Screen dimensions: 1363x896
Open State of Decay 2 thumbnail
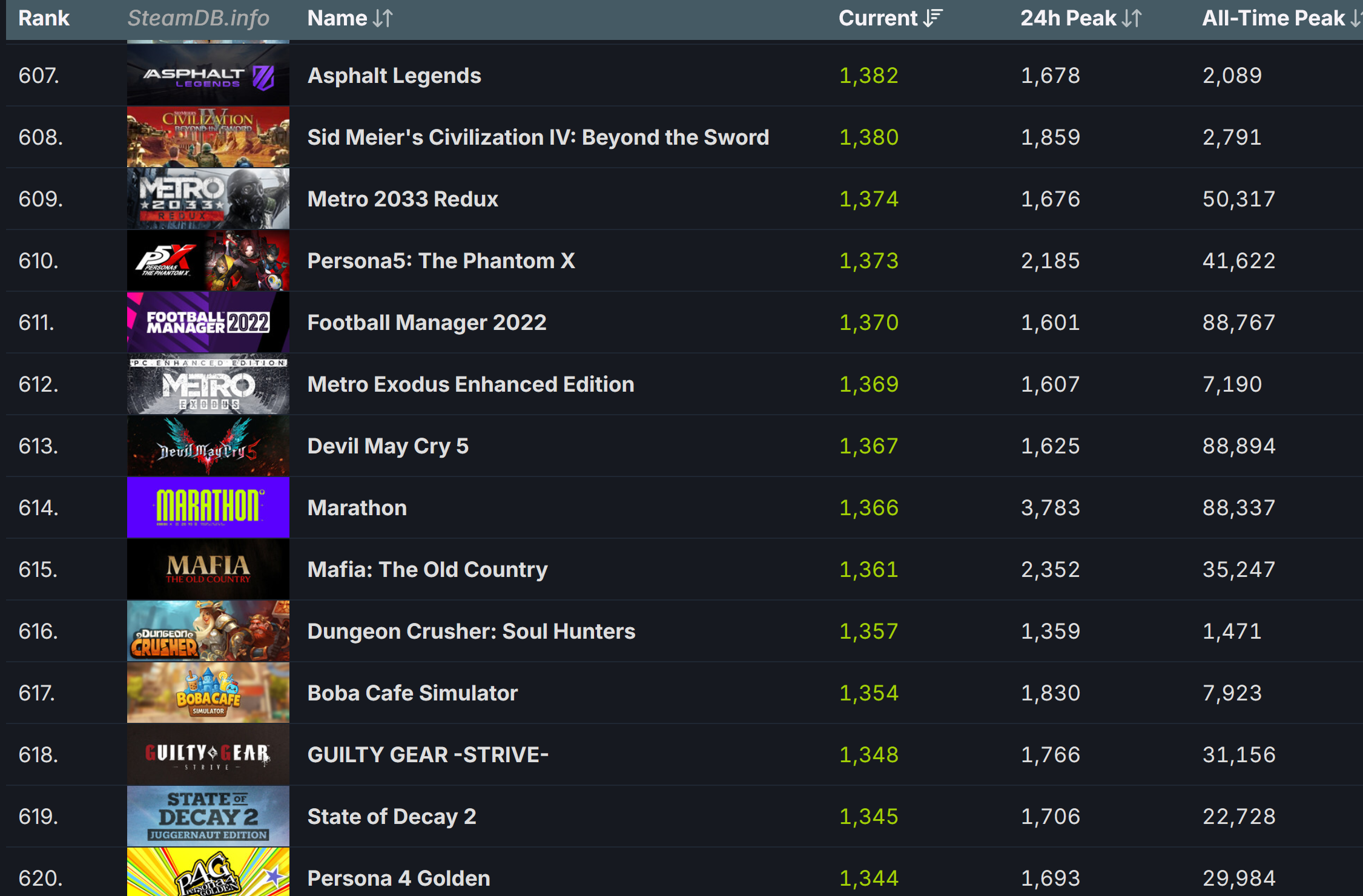(208, 817)
